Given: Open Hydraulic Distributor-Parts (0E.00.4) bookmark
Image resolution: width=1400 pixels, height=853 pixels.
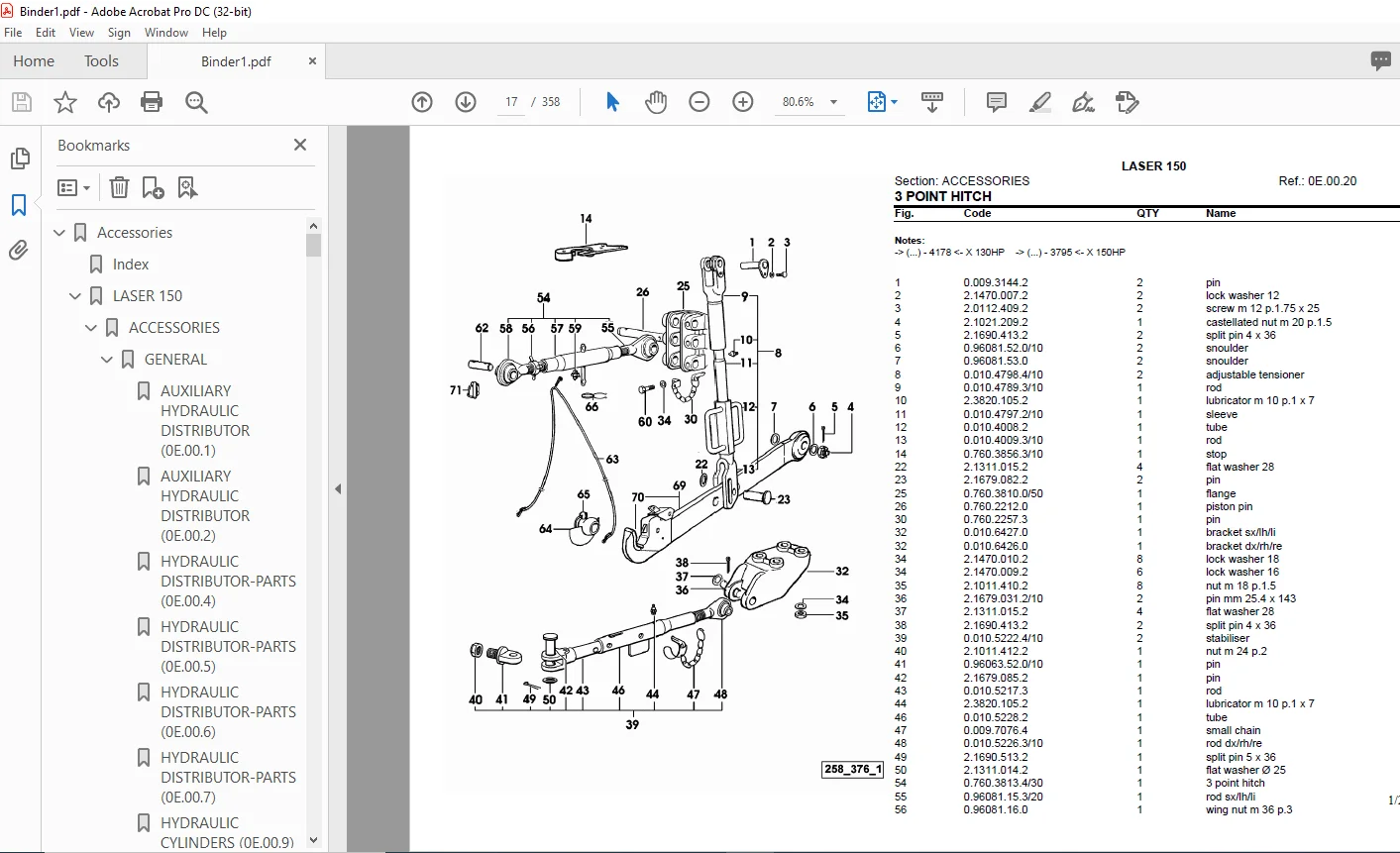Looking at the screenshot, I should [228, 582].
